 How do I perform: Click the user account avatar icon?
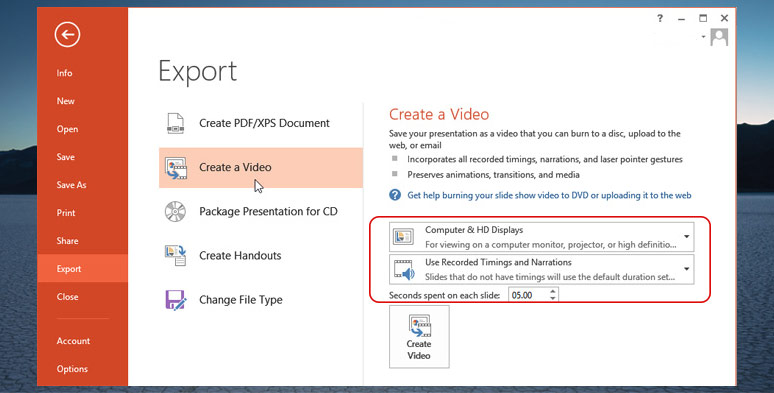[719, 37]
